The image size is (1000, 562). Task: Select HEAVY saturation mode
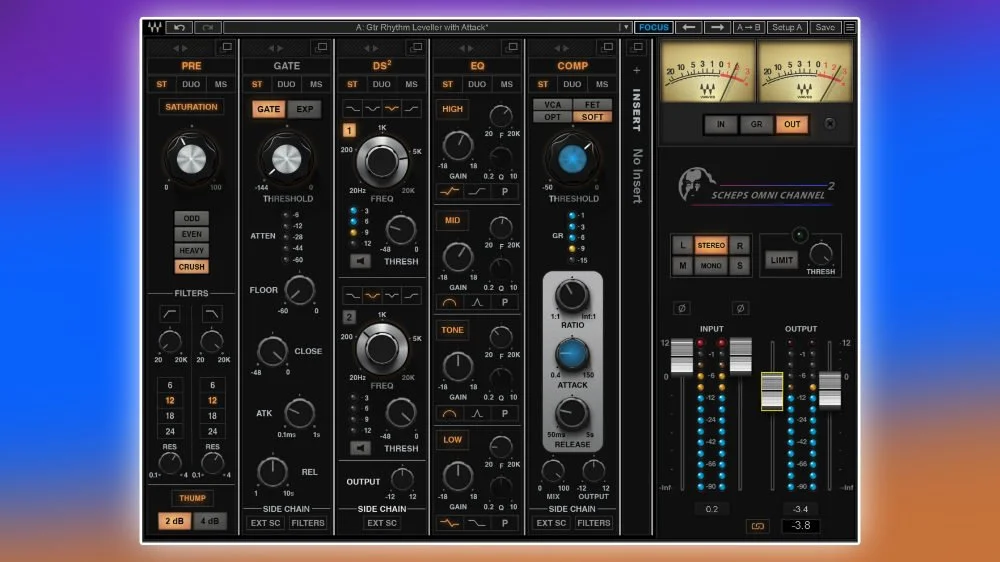pos(191,251)
